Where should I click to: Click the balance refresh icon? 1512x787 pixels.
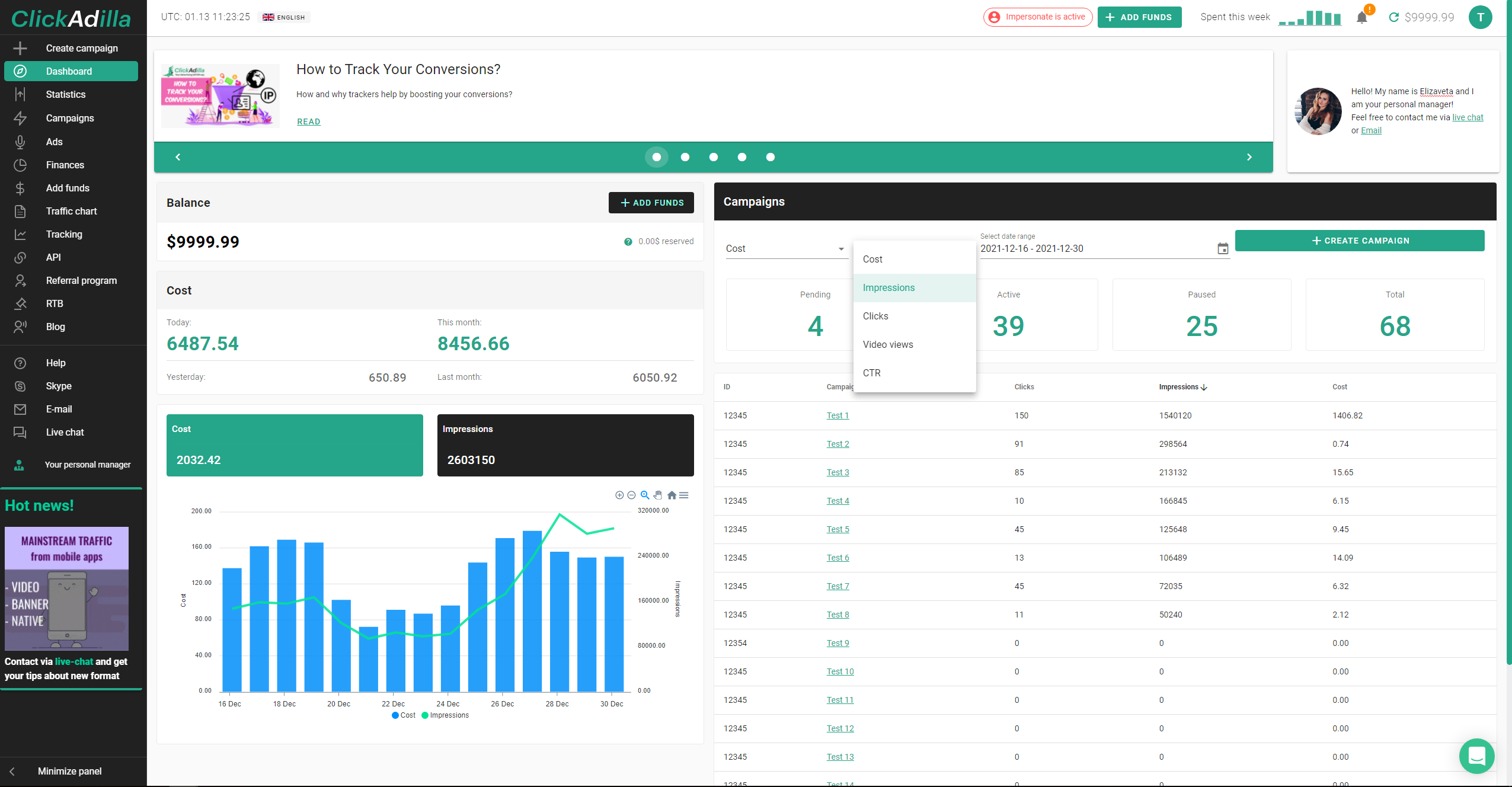[1394, 17]
